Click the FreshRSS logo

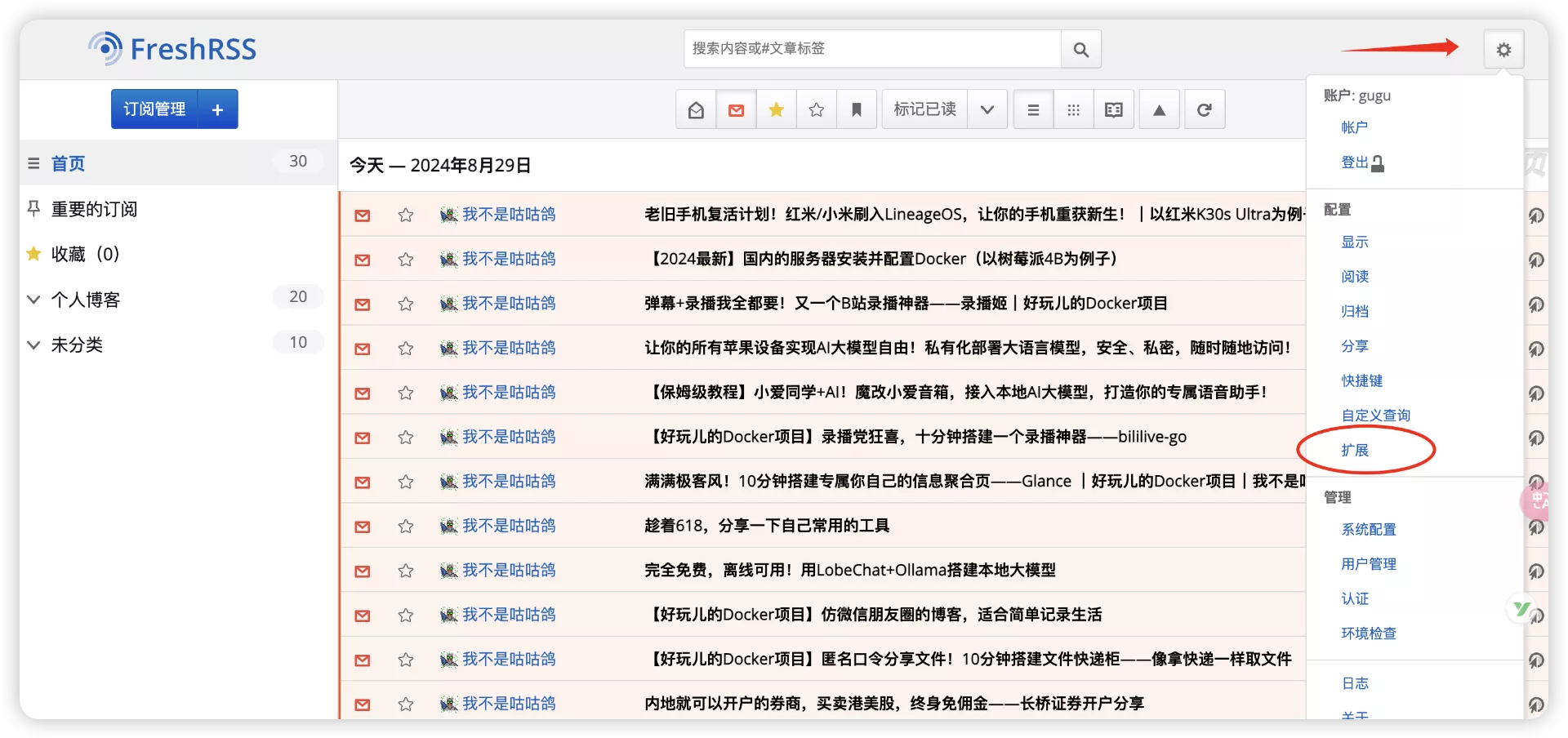[172, 49]
